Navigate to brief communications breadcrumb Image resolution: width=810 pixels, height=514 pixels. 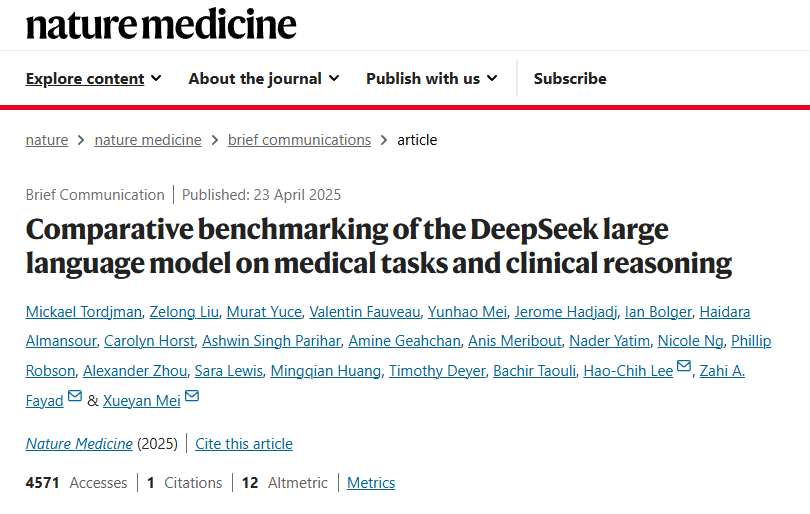pos(299,140)
